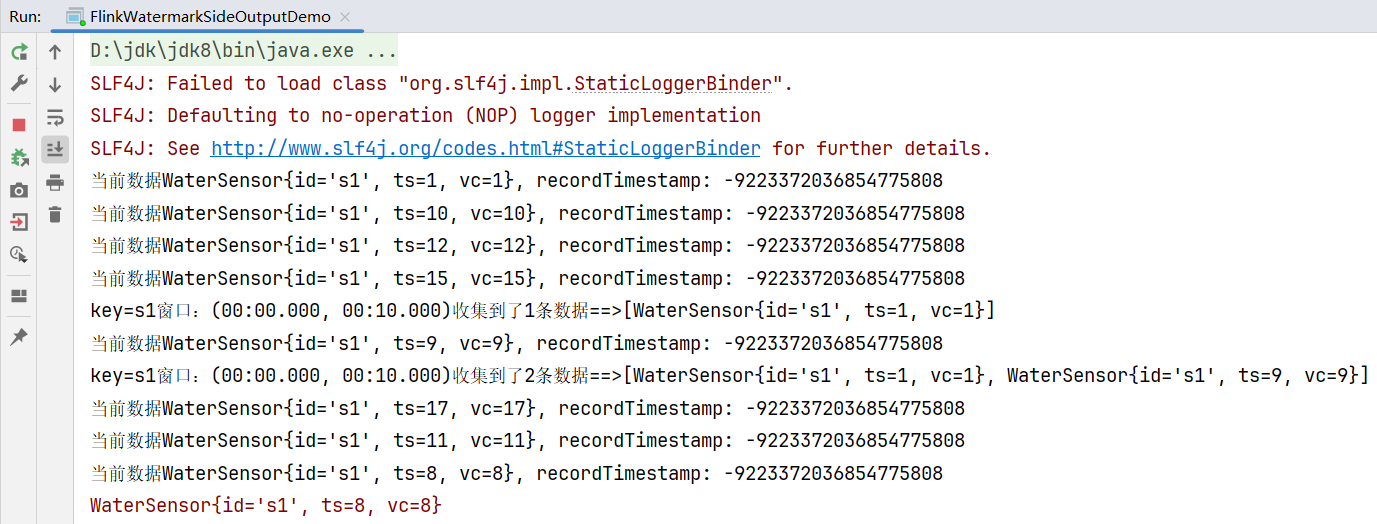This screenshot has width=1377, height=524.
Task: Clear all console output
Action: coord(55,214)
